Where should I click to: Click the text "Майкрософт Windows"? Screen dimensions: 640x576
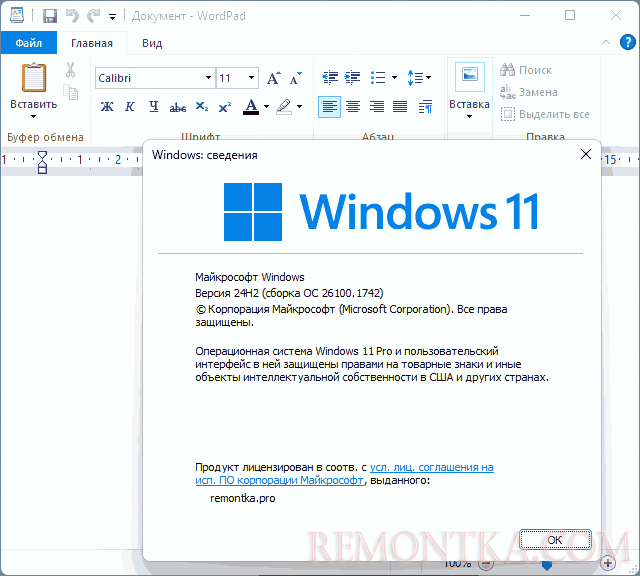(250, 277)
